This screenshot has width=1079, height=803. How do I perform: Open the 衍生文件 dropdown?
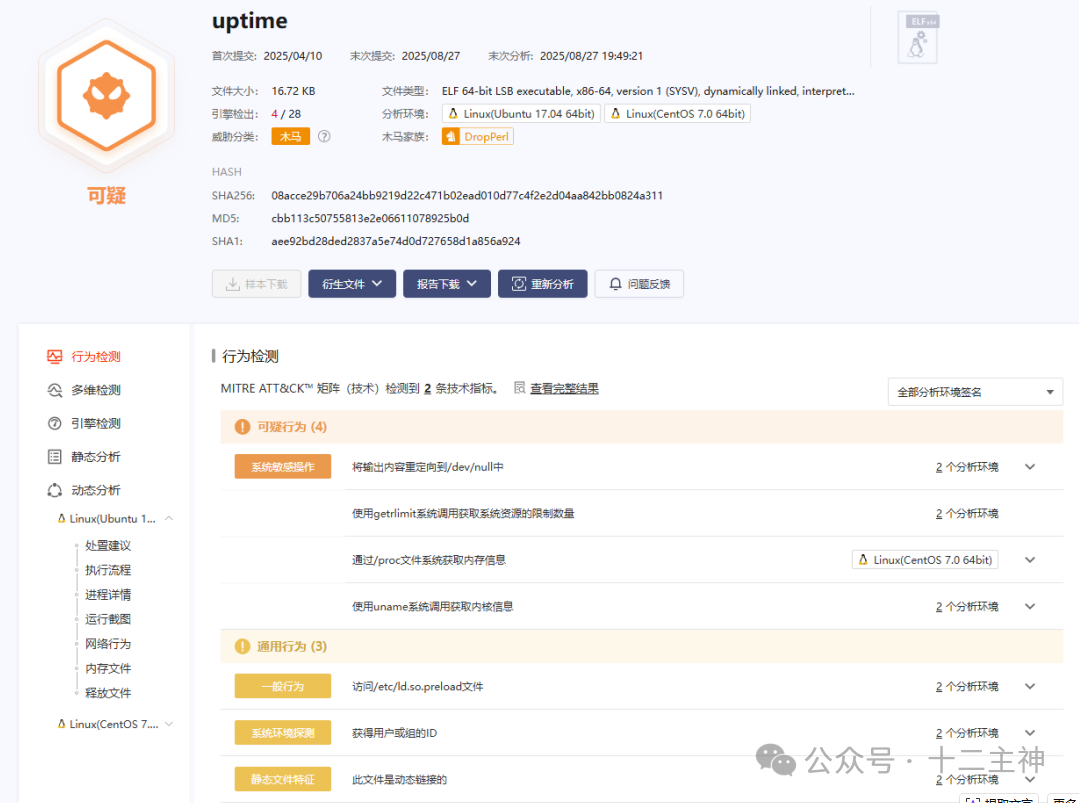[x=351, y=283]
